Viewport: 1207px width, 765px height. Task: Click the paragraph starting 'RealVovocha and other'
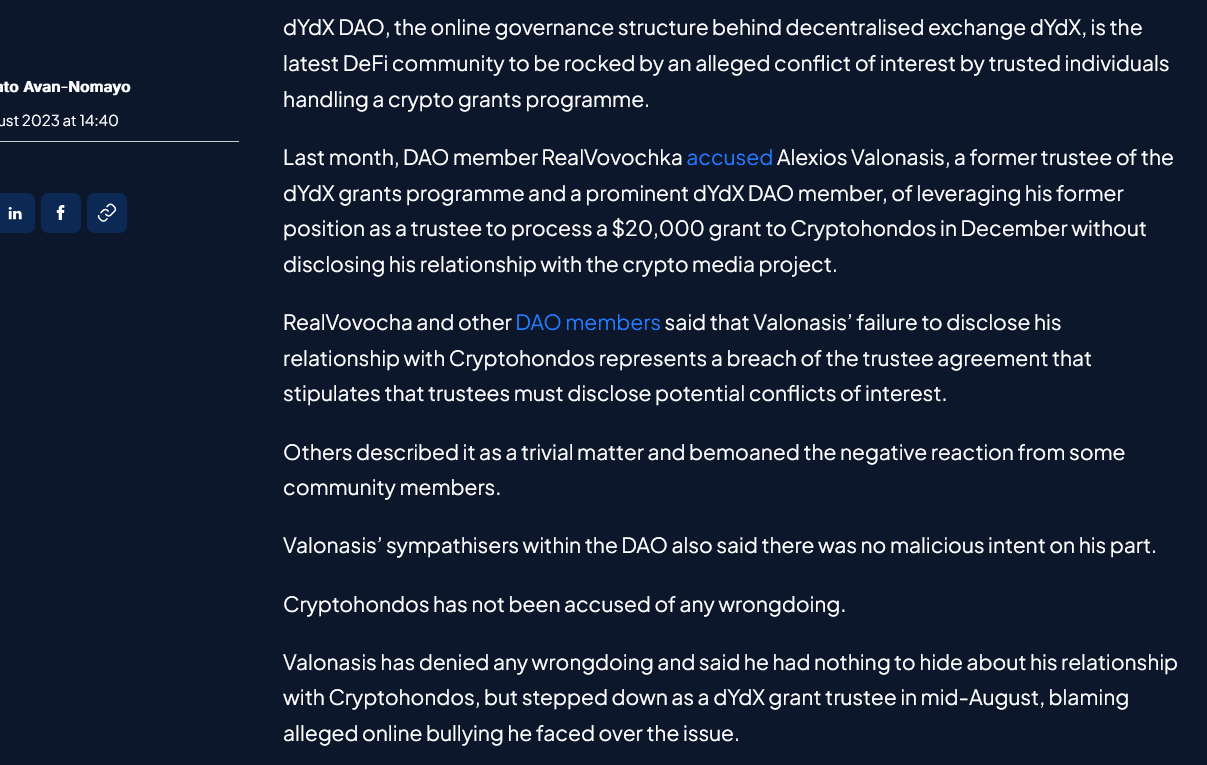pyautogui.click(x=687, y=358)
